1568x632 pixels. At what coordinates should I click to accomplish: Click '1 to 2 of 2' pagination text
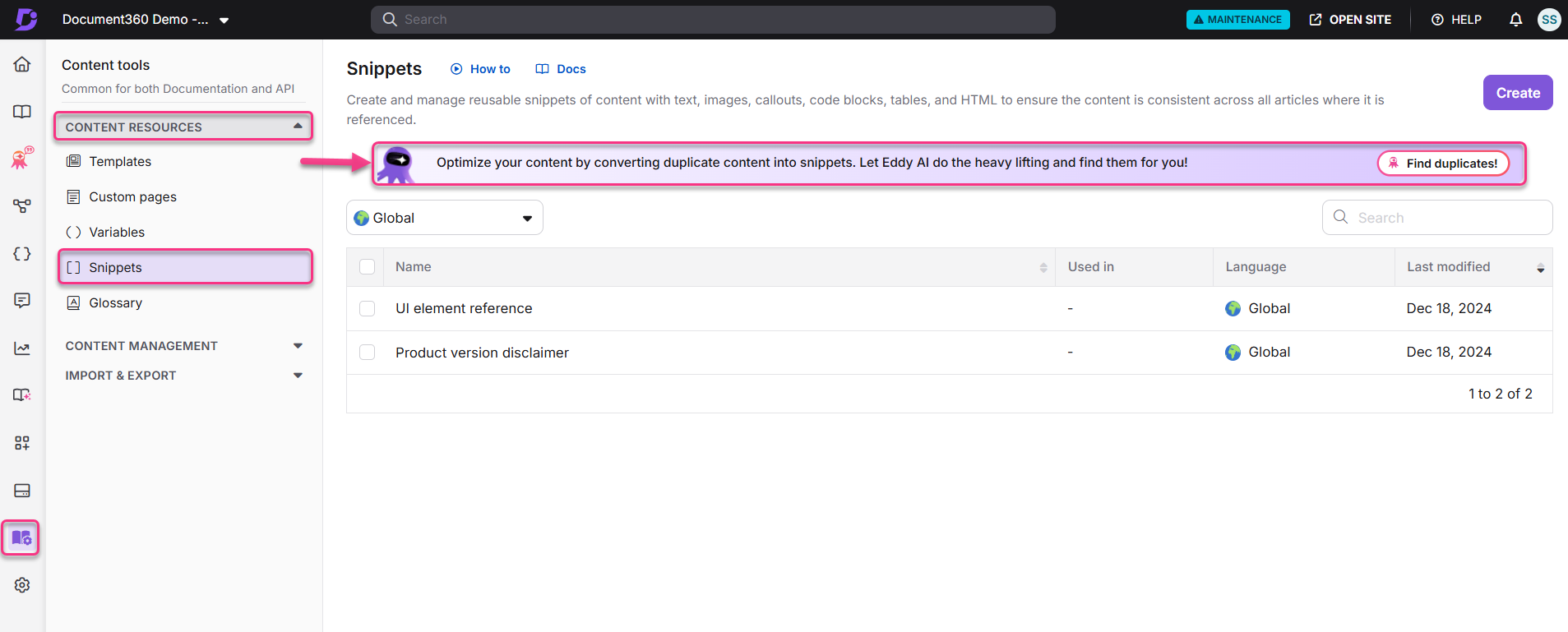pyautogui.click(x=1501, y=394)
